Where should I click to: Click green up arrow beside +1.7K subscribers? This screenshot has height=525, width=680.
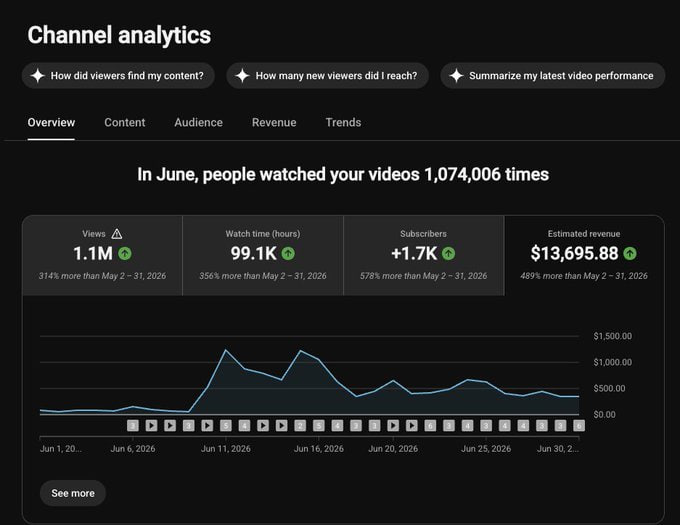coord(448,254)
